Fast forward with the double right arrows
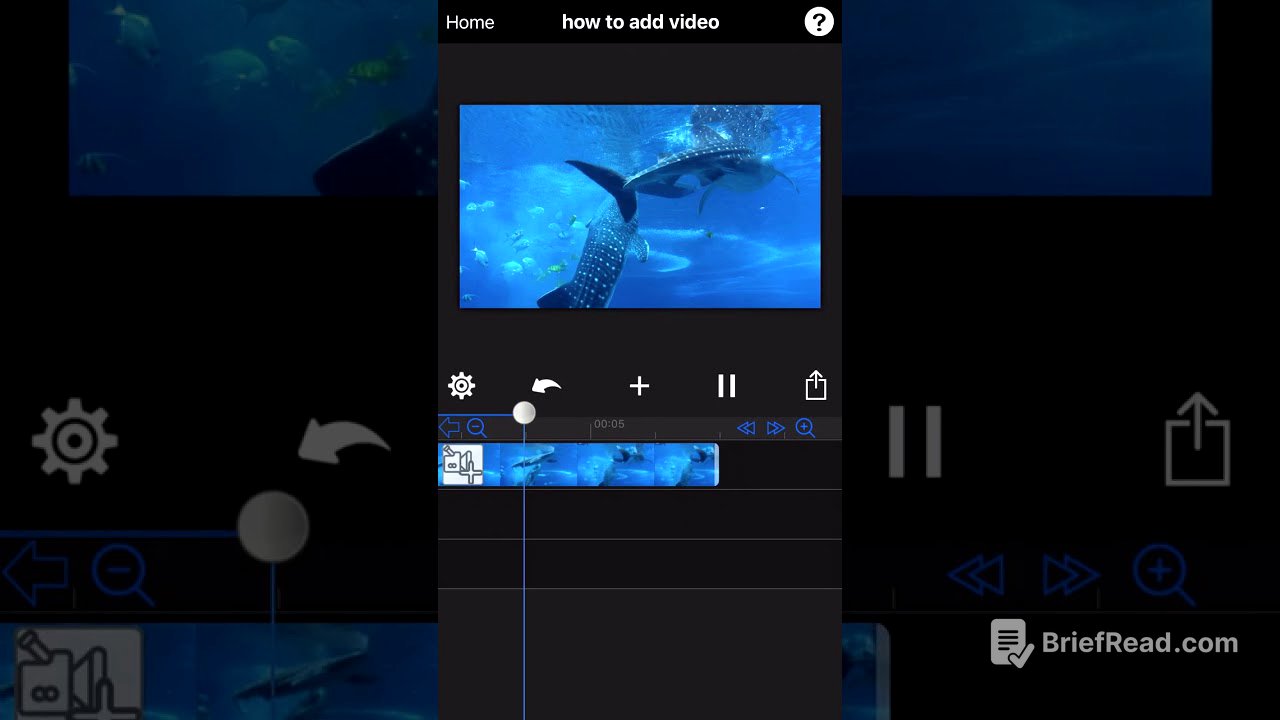The image size is (1280, 720). 775,428
